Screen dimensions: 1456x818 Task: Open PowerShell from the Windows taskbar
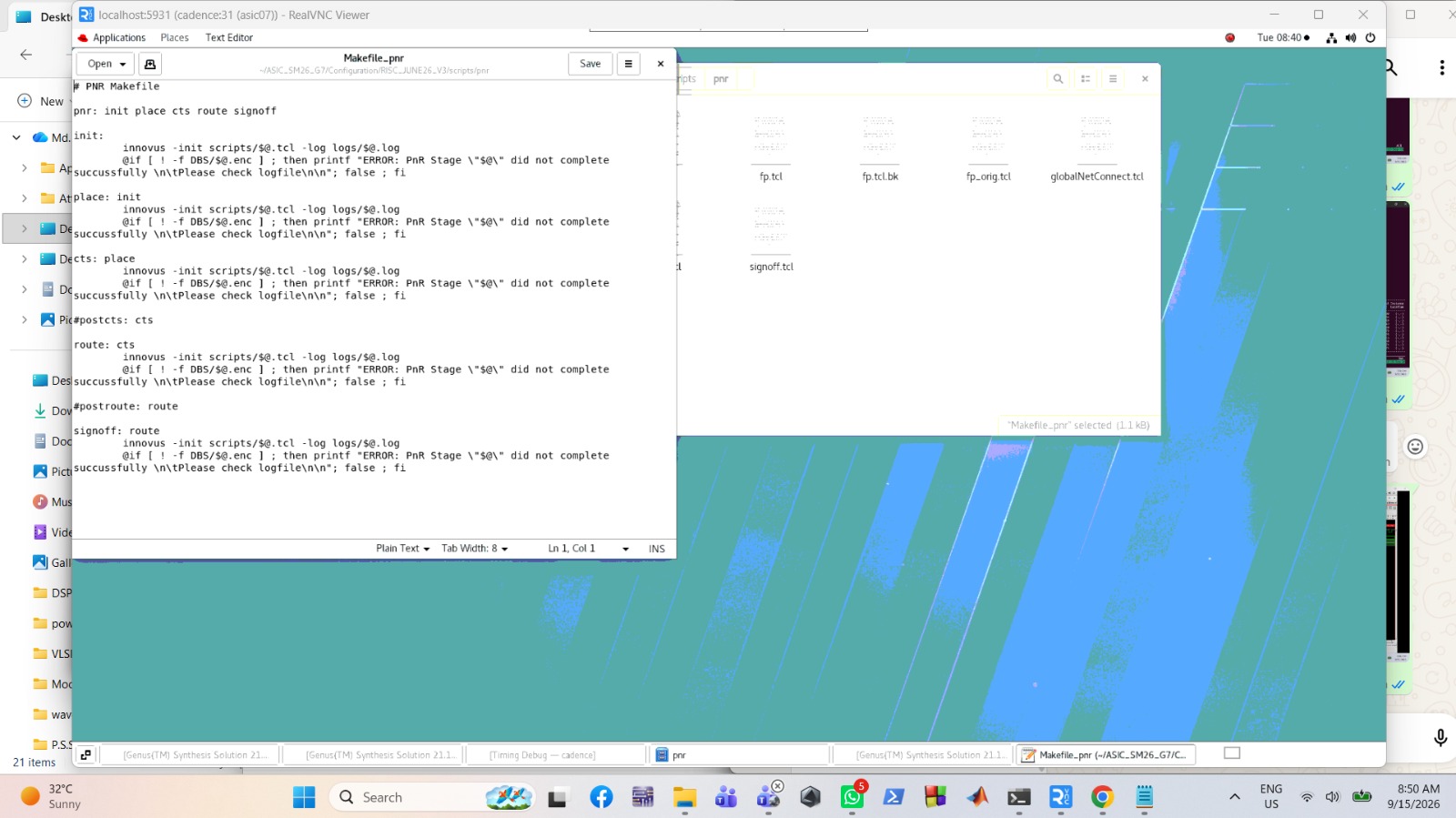pos(894,797)
